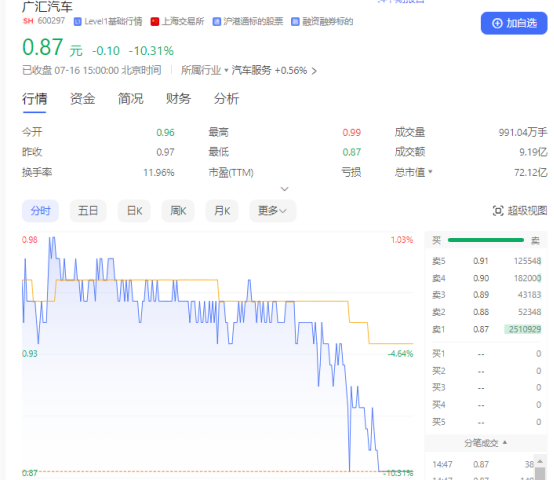
Task: Click the 卖2 row price 0.88
Action: [x=481, y=312]
